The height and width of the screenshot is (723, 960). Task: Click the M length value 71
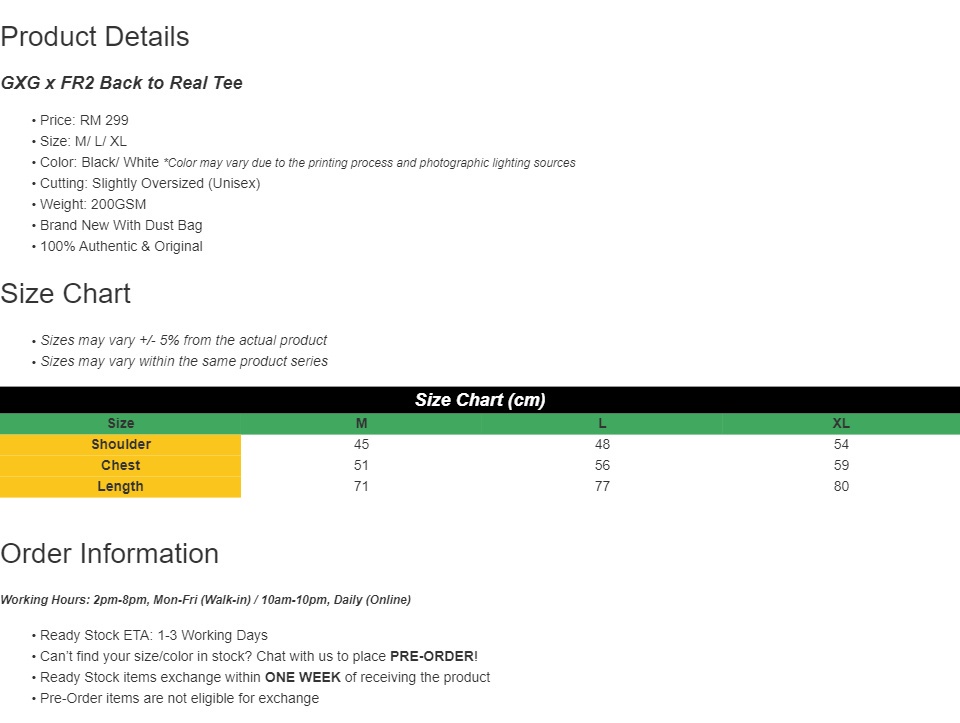coord(361,487)
